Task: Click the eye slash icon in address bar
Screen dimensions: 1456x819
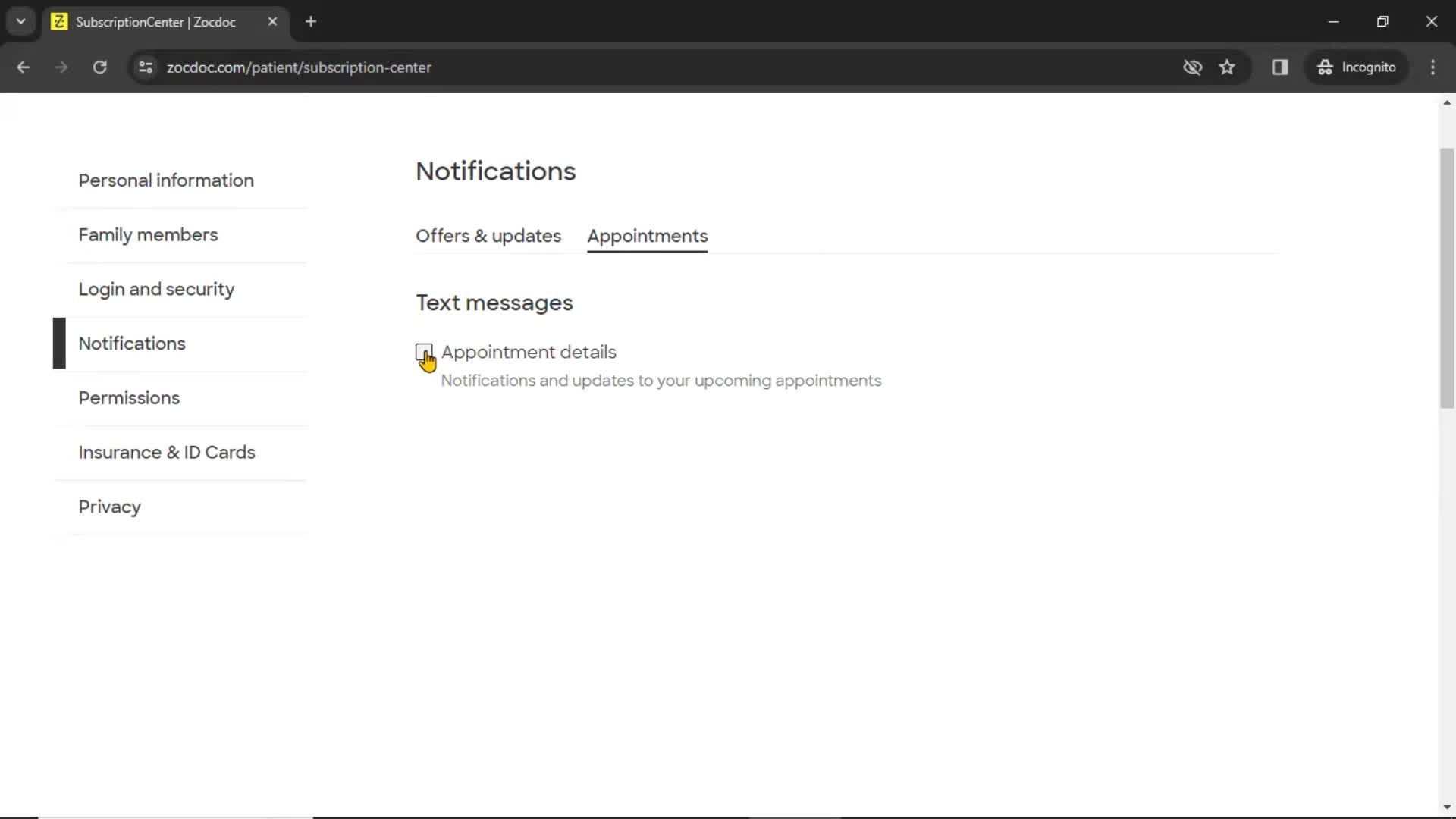Action: pyautogui.click(x=1193, y=67)
